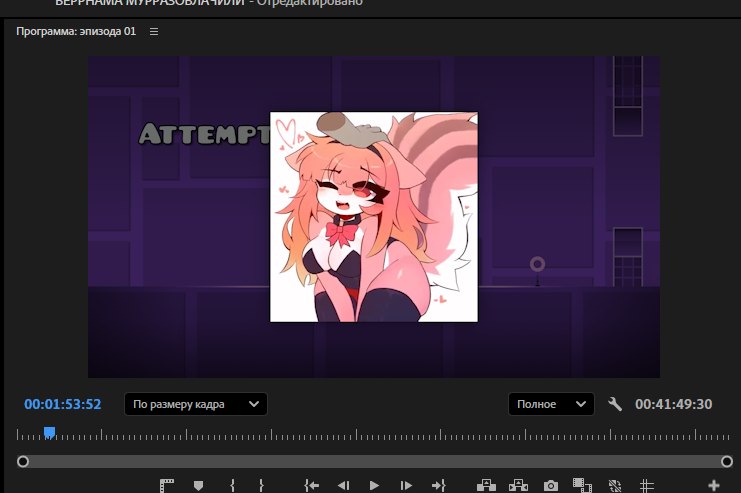
Task: Click the fox character image in preview
Action: (374, 217)
